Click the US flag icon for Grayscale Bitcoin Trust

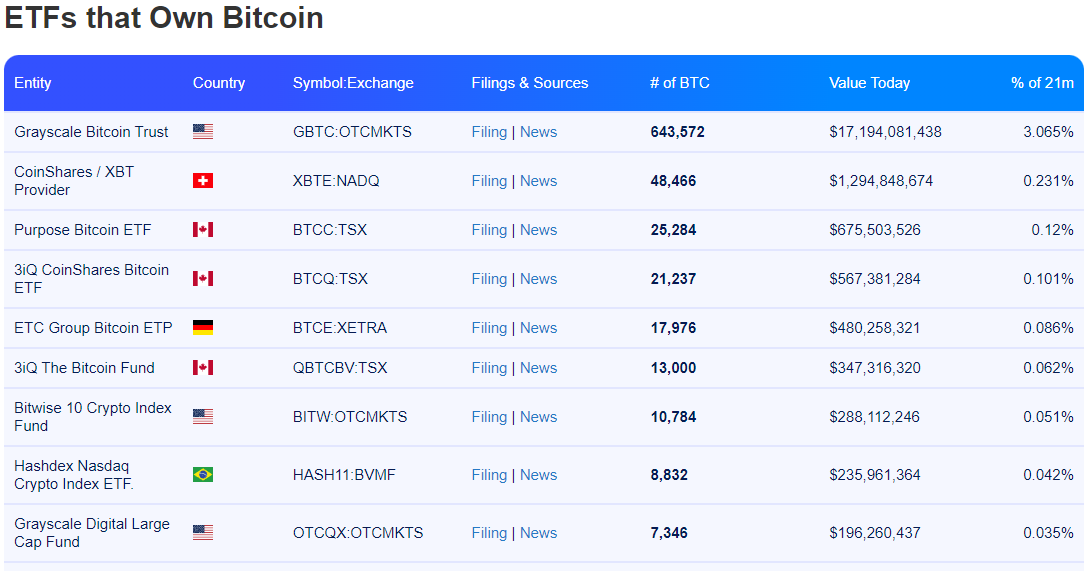coord(203,132)
